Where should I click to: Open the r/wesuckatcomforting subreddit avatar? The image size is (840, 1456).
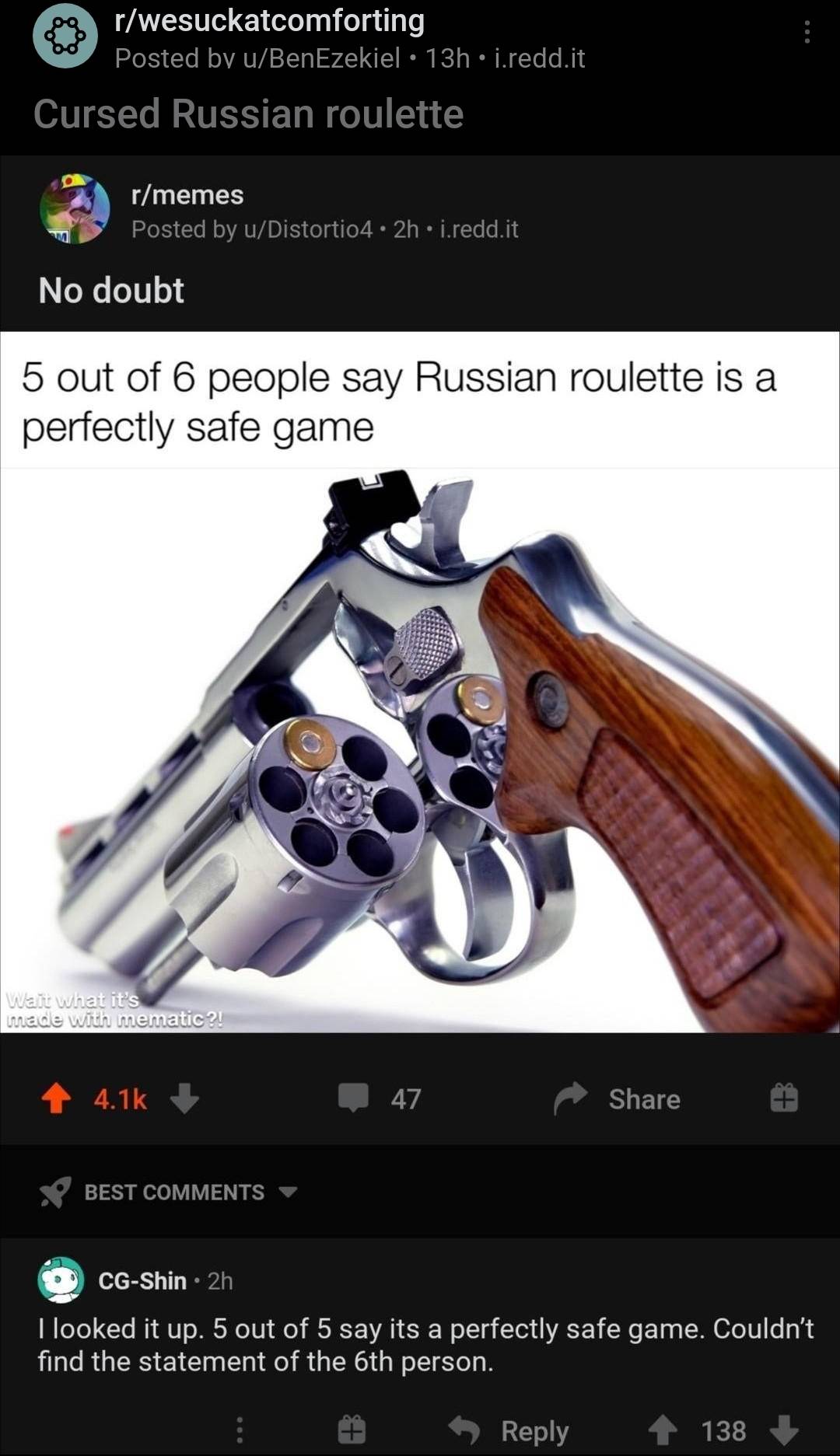click(x=65, y=35)
